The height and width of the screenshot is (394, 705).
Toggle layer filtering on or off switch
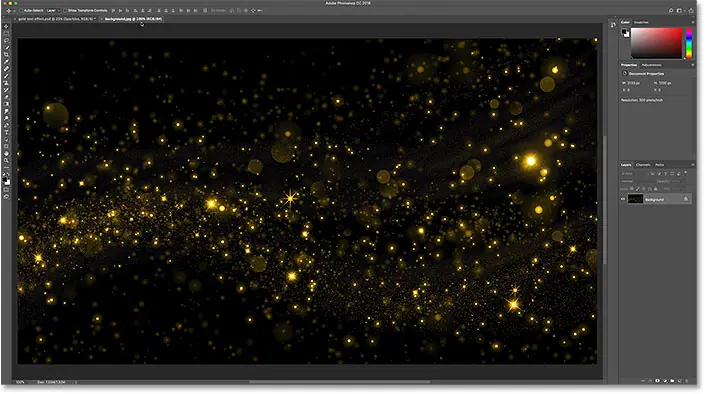(686, 173)
